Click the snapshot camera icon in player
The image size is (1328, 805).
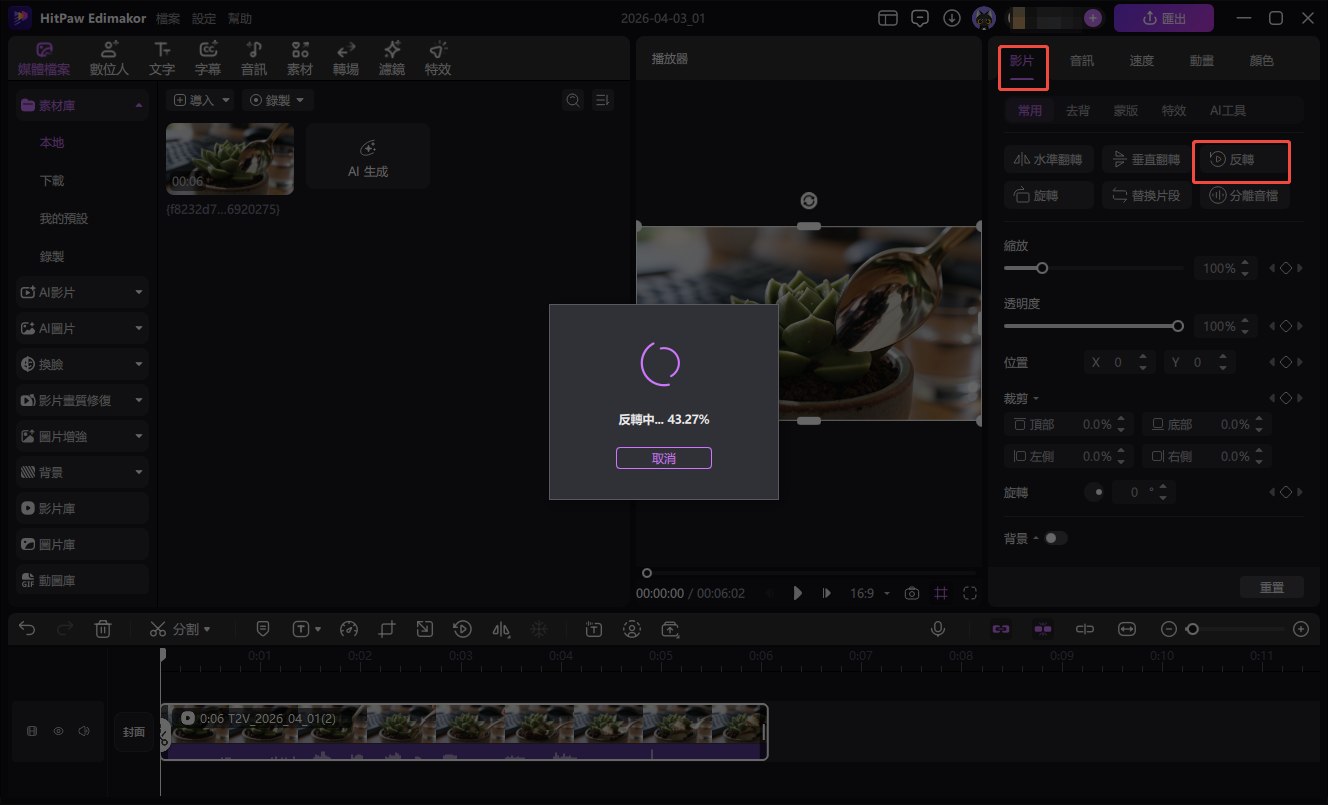(x=911, y=593)
